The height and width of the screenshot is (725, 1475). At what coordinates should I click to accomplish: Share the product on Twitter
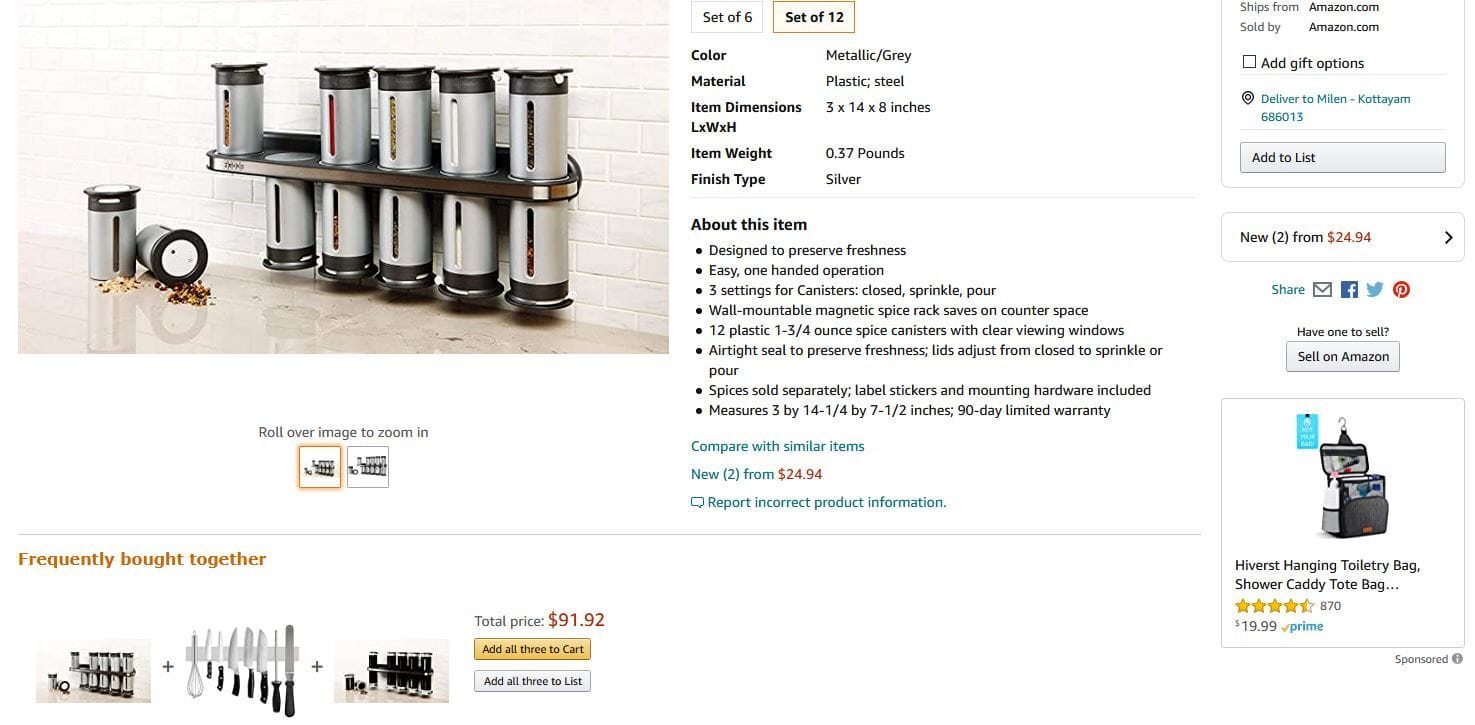[x=1374, y=289]
